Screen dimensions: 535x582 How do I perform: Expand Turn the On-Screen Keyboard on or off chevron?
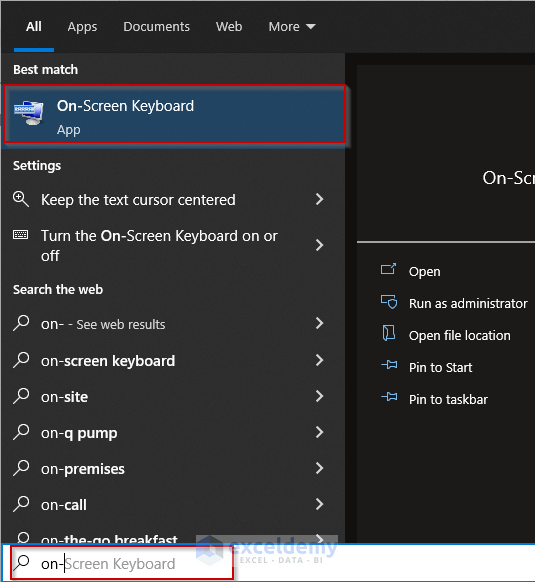click(319, 245)
